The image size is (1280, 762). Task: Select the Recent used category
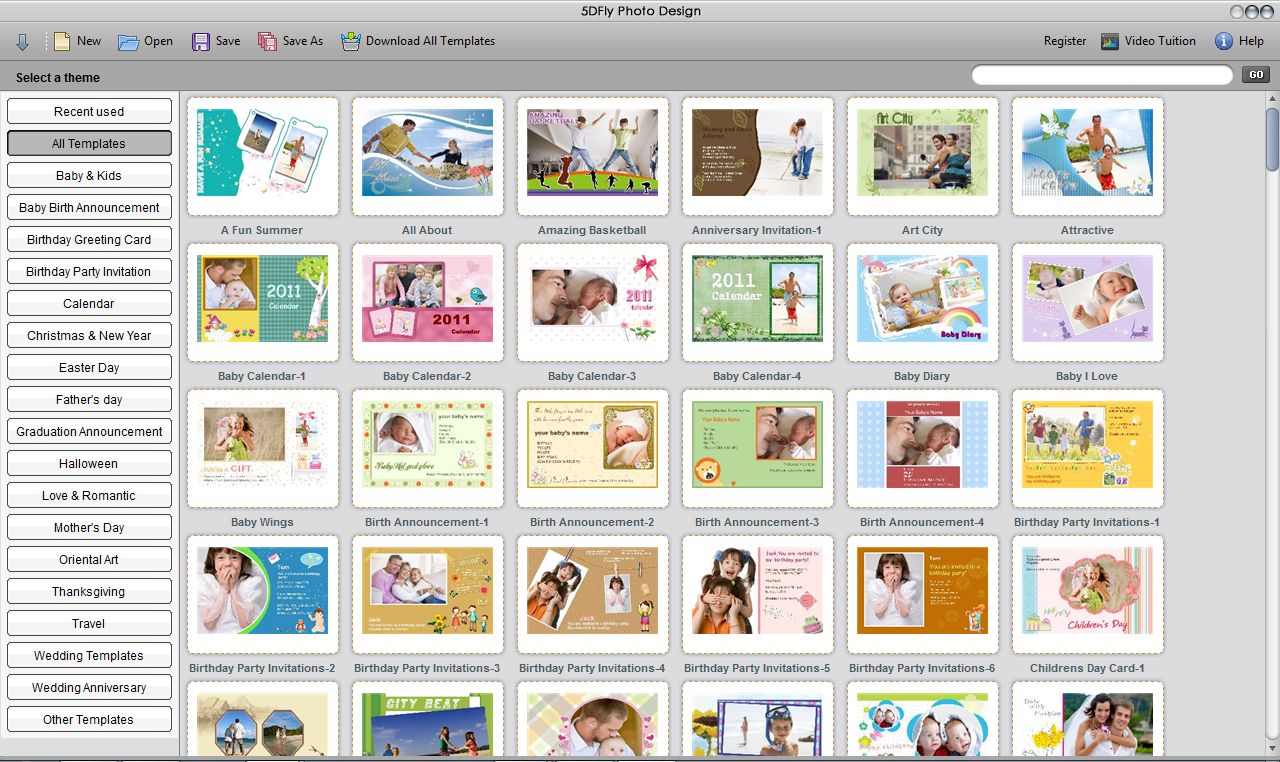(x=89, y=112)
